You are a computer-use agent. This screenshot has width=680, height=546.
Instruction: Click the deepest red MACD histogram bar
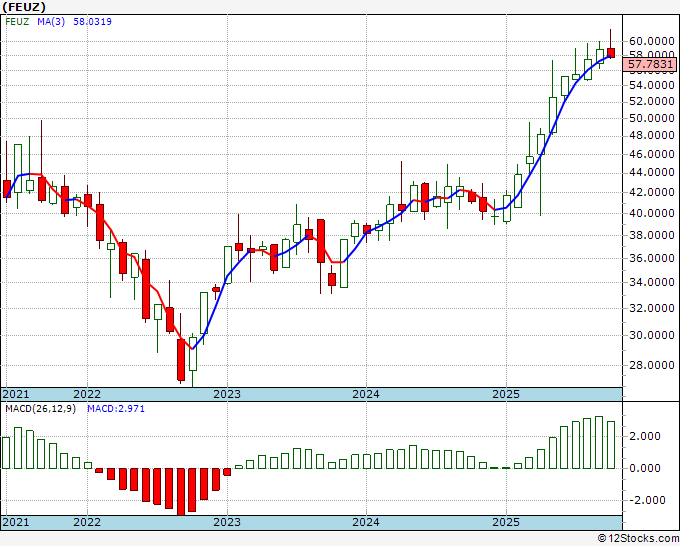[x=181, y=492]
